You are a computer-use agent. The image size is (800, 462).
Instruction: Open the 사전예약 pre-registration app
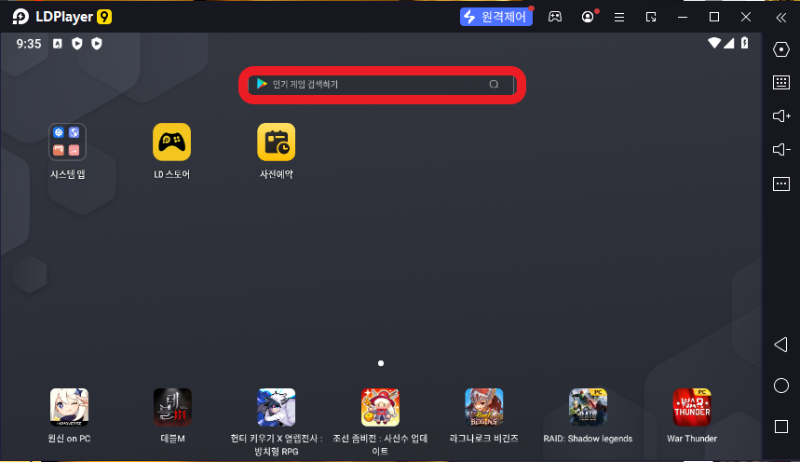pyautogui.click(x=276, y=142)
